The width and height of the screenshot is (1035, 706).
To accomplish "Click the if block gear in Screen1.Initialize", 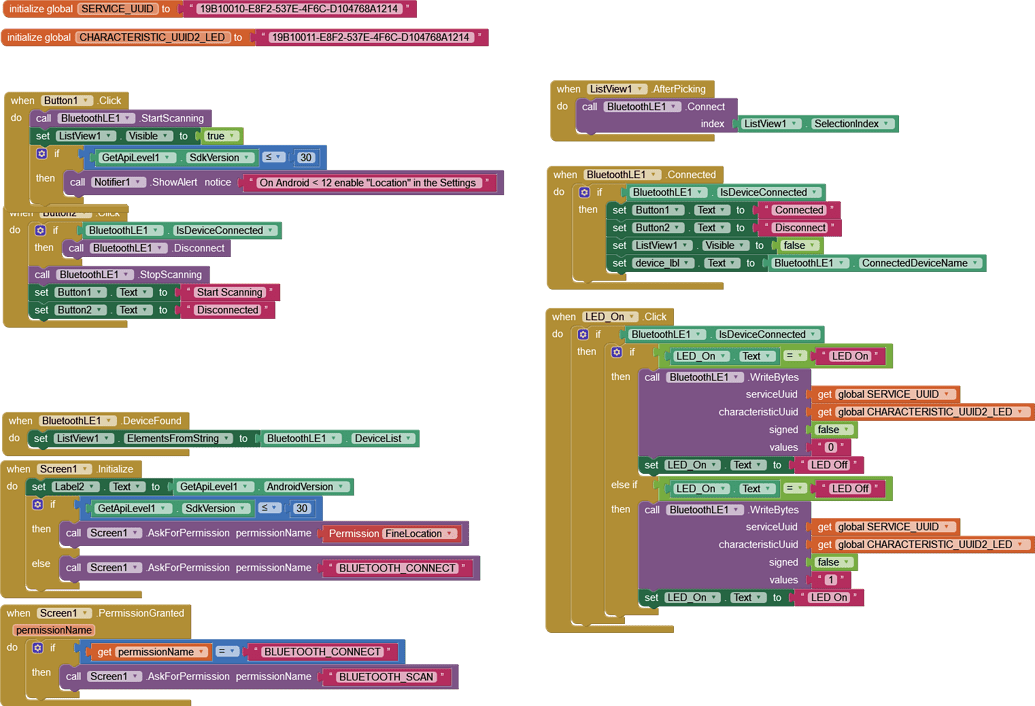I will 37,505.
